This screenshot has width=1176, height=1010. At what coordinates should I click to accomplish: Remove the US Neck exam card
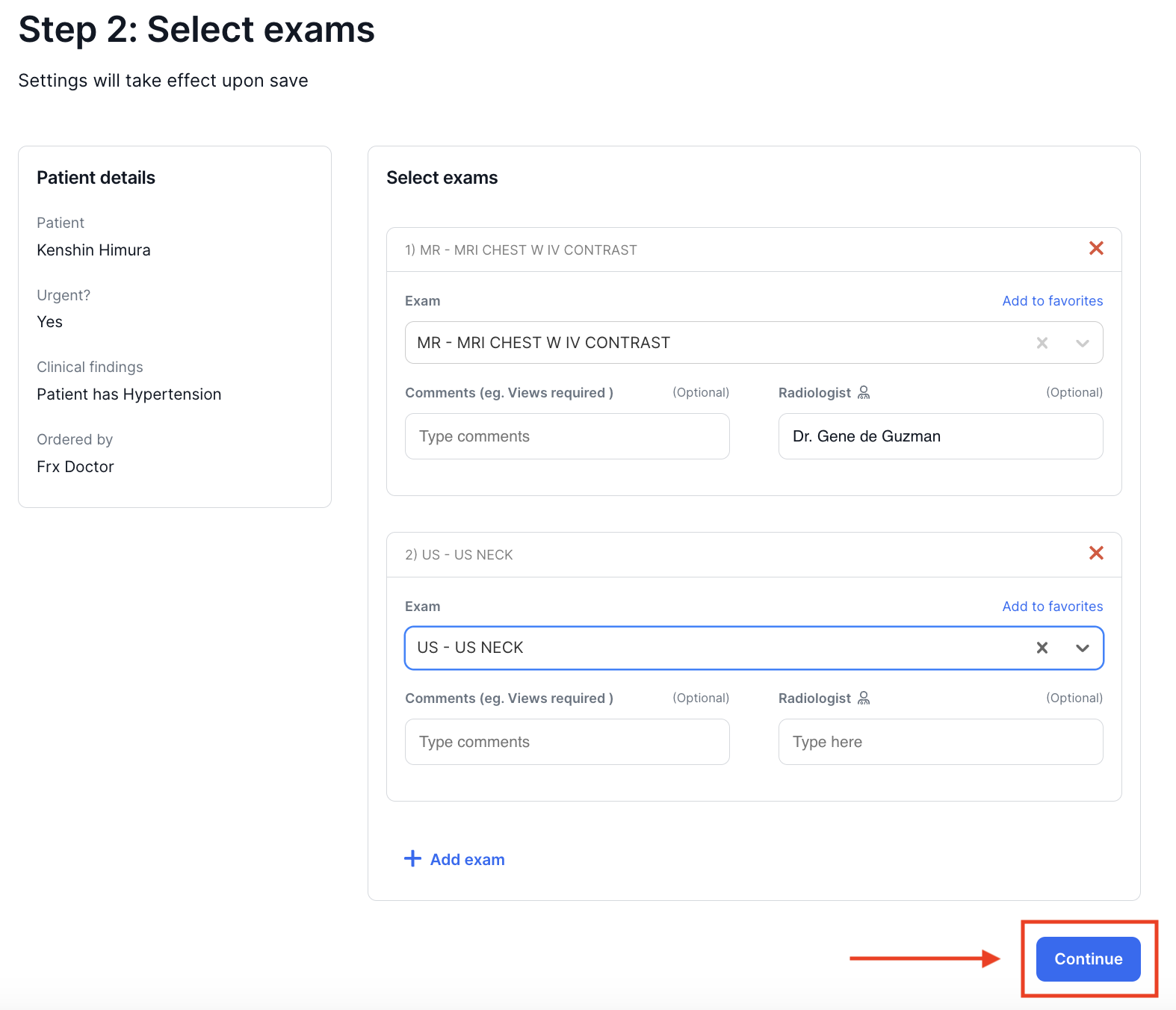pos(1096,554)
